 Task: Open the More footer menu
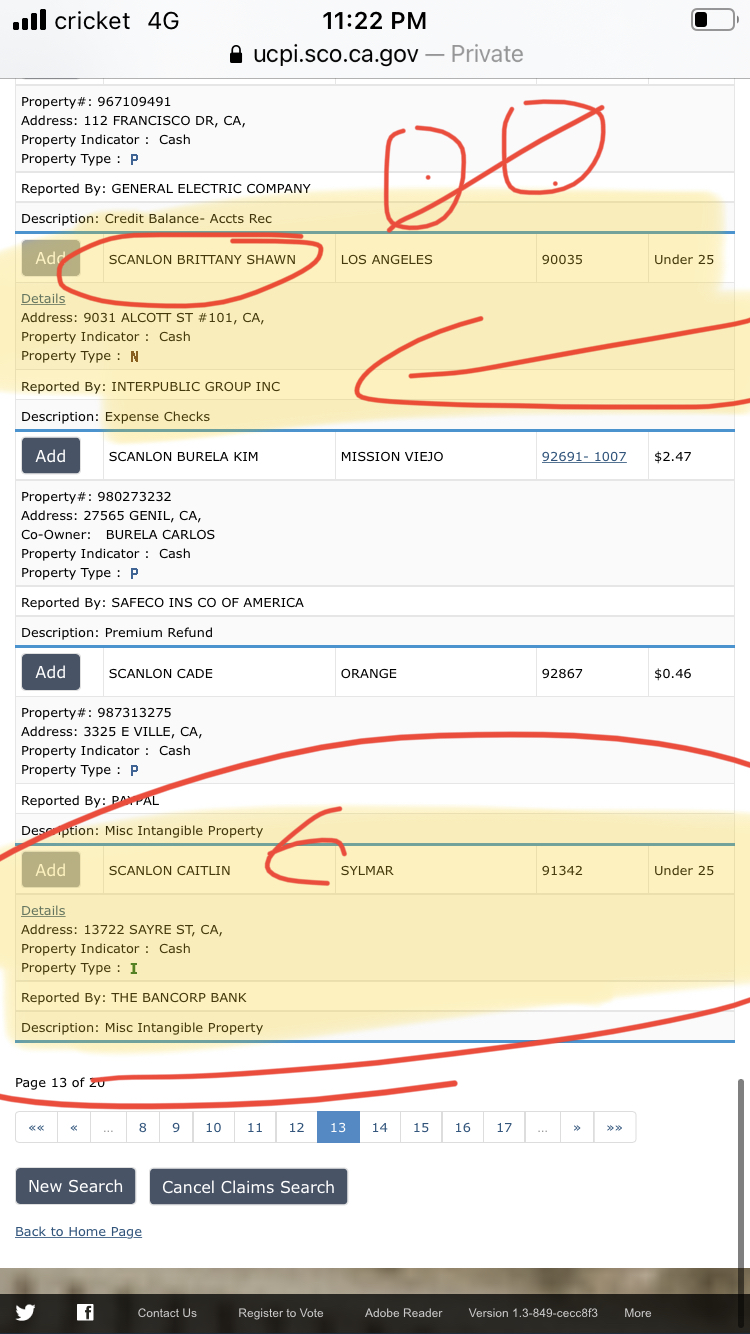[638, 1313]
